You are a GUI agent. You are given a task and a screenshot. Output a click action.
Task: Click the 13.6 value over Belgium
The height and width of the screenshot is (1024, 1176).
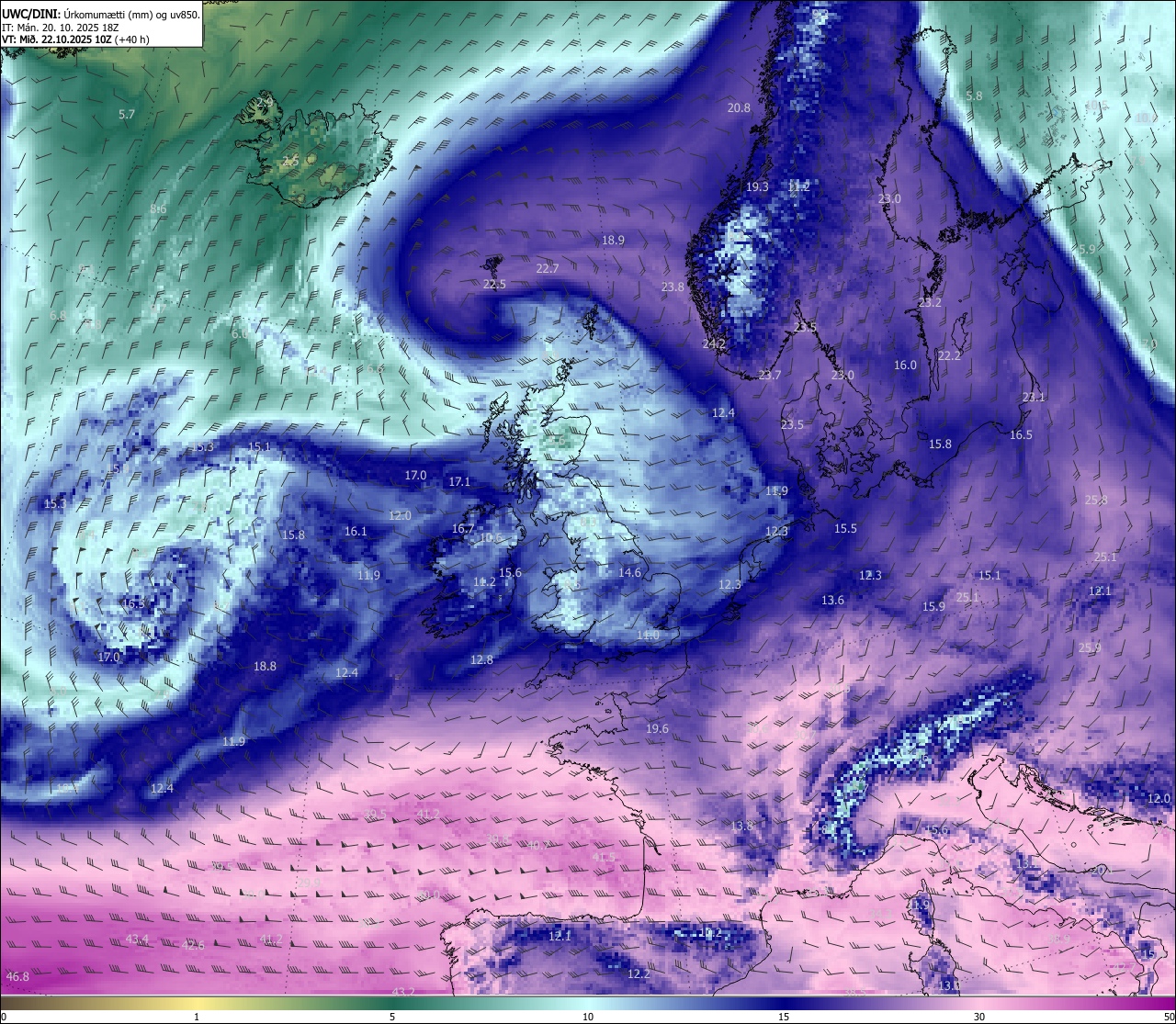tap(832, 600)
